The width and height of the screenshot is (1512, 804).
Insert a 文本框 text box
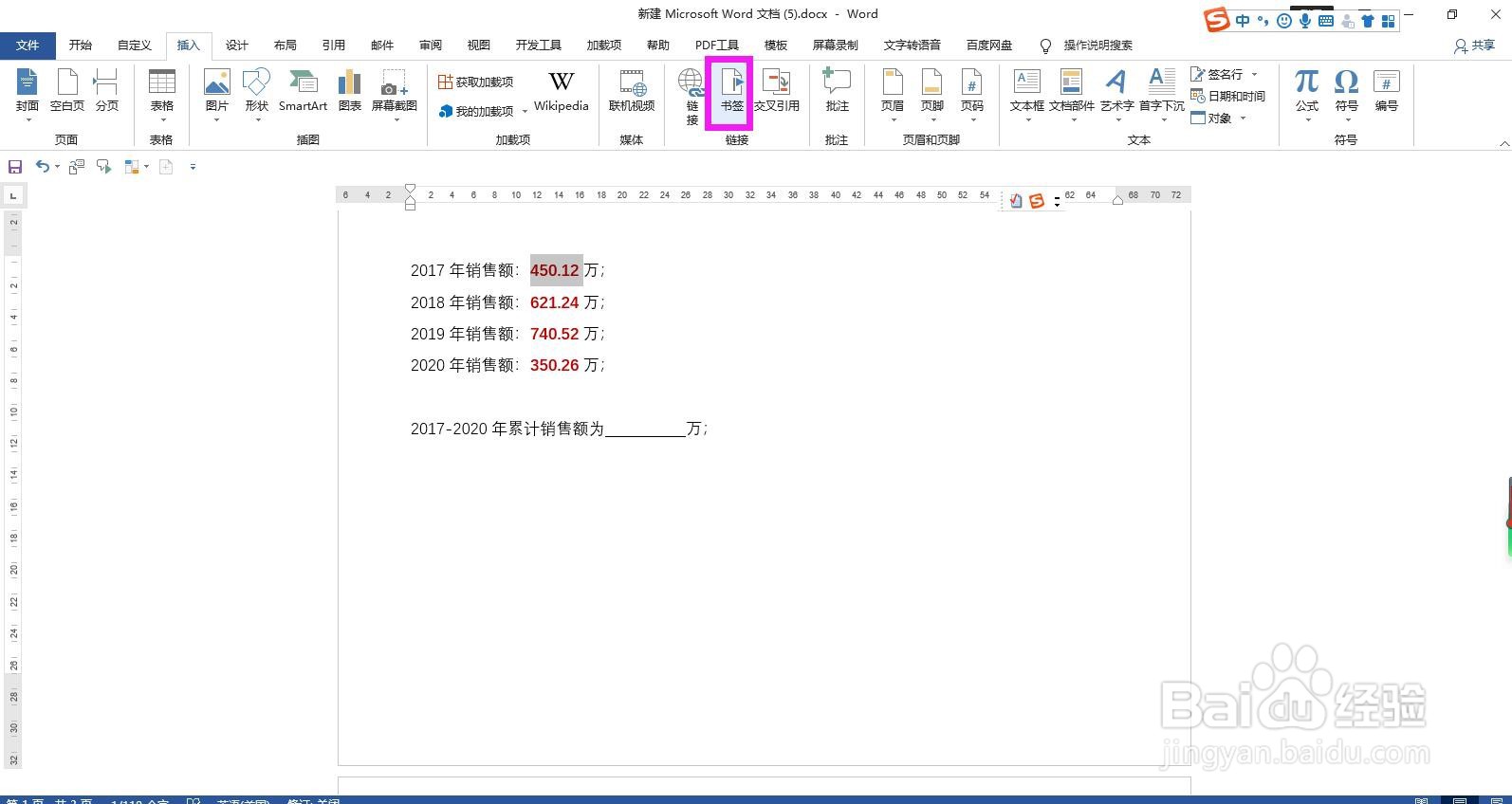1027,95
